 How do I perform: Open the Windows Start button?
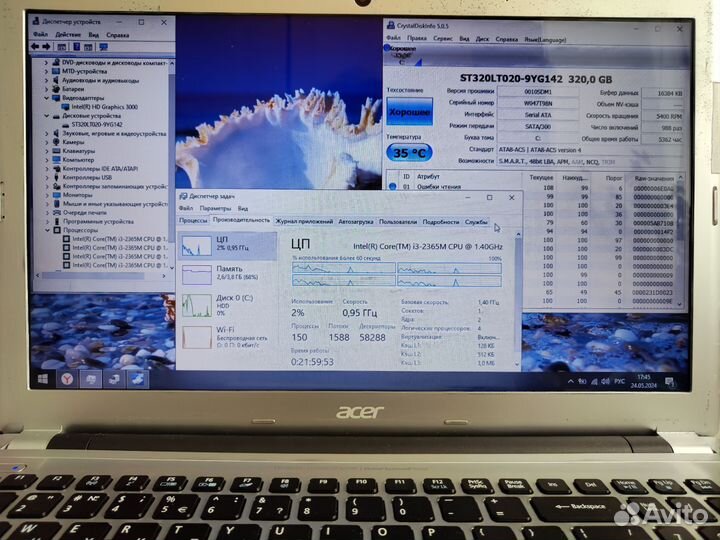click(x=43, y=379)
